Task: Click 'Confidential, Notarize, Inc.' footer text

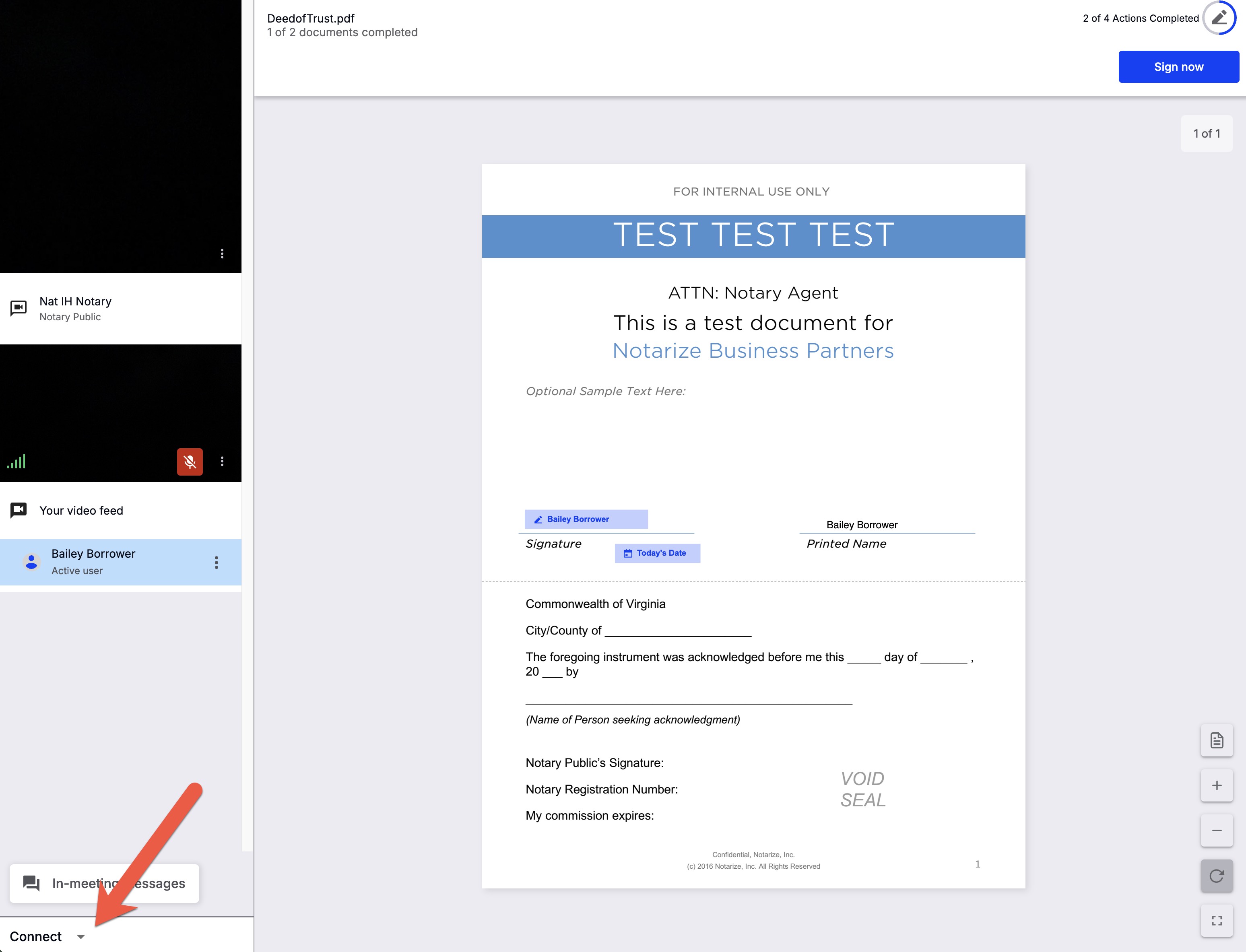Action: coord(753,855)
